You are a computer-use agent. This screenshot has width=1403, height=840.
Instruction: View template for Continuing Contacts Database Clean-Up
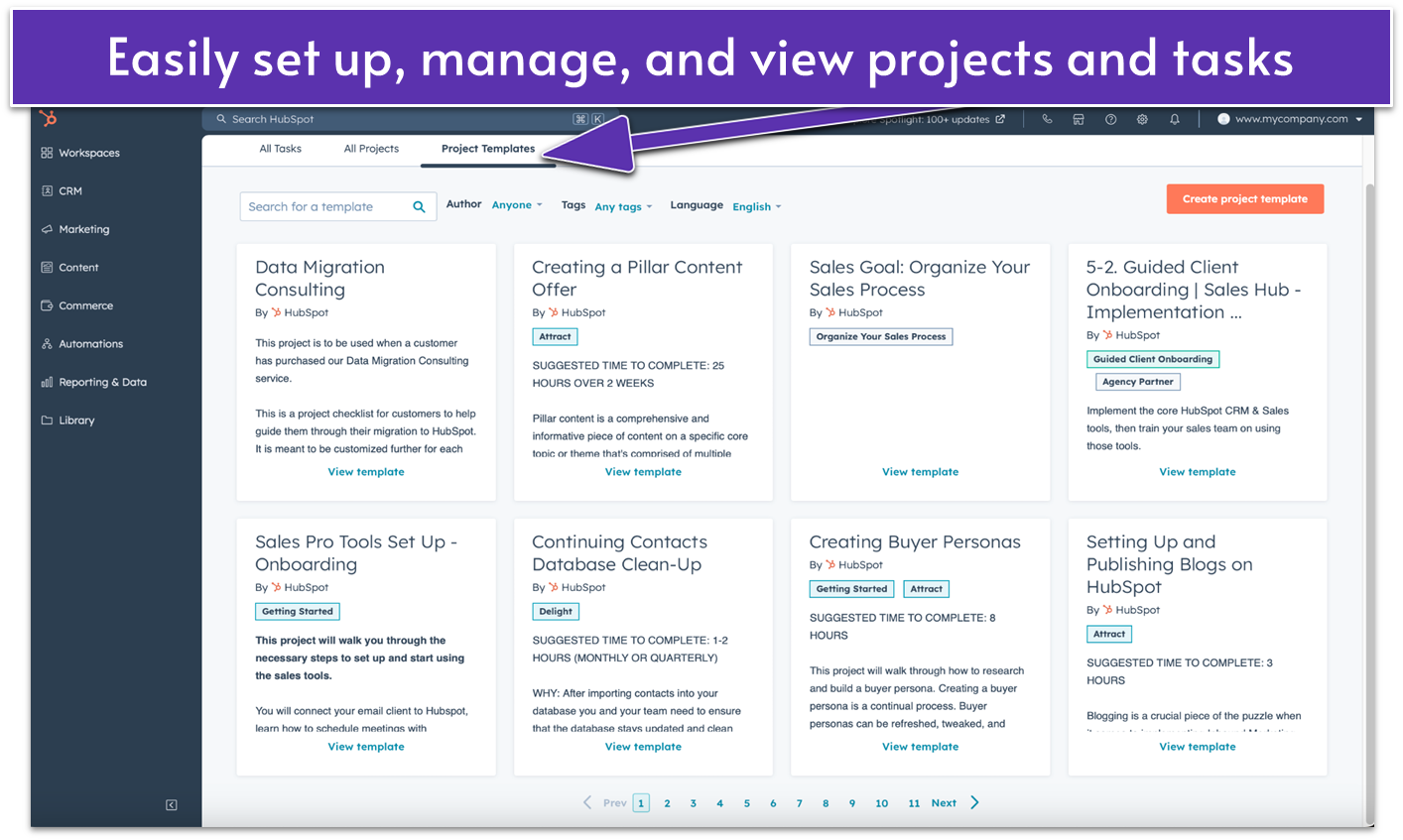[x=643, y=747]
